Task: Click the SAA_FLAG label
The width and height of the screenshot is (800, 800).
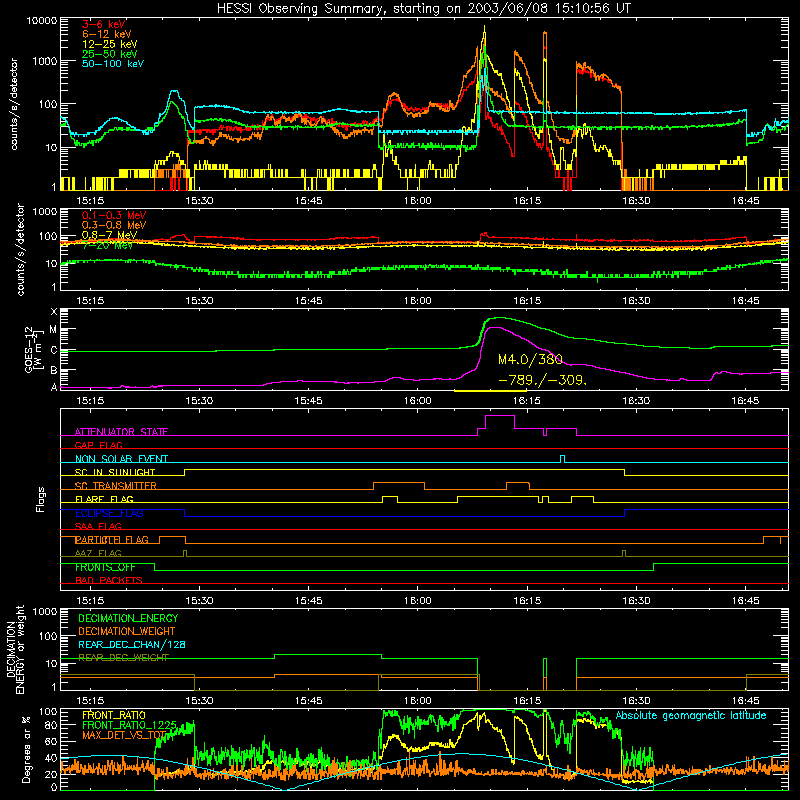Action: click(x=98, y=526)
